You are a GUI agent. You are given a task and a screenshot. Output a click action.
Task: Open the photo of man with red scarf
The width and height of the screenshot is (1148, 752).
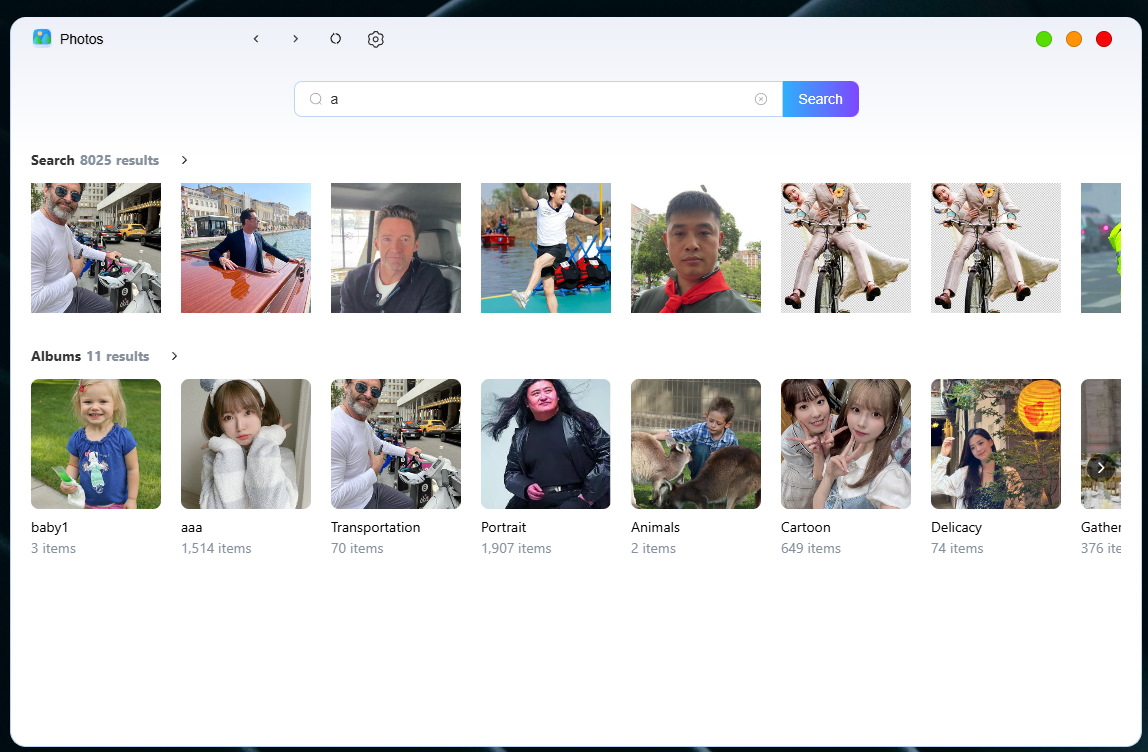[696, 247]
